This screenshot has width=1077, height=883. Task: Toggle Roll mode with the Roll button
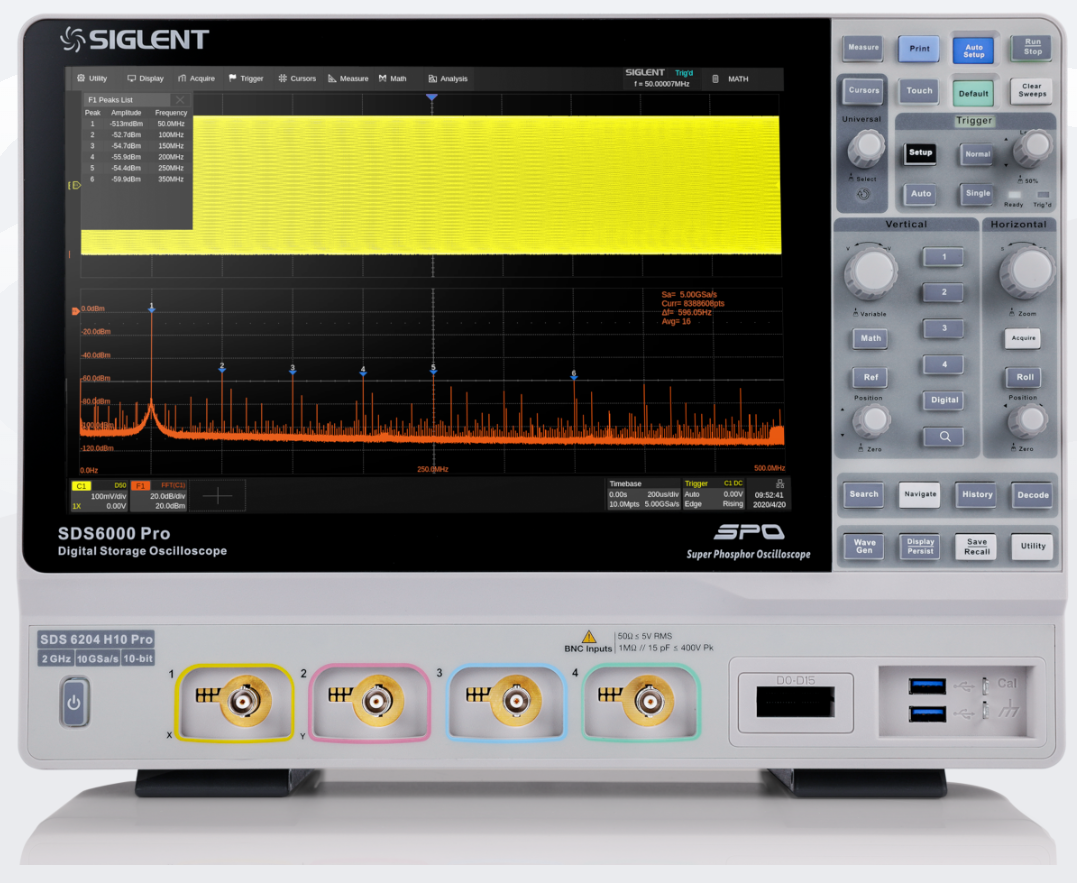coord(1025,377)
